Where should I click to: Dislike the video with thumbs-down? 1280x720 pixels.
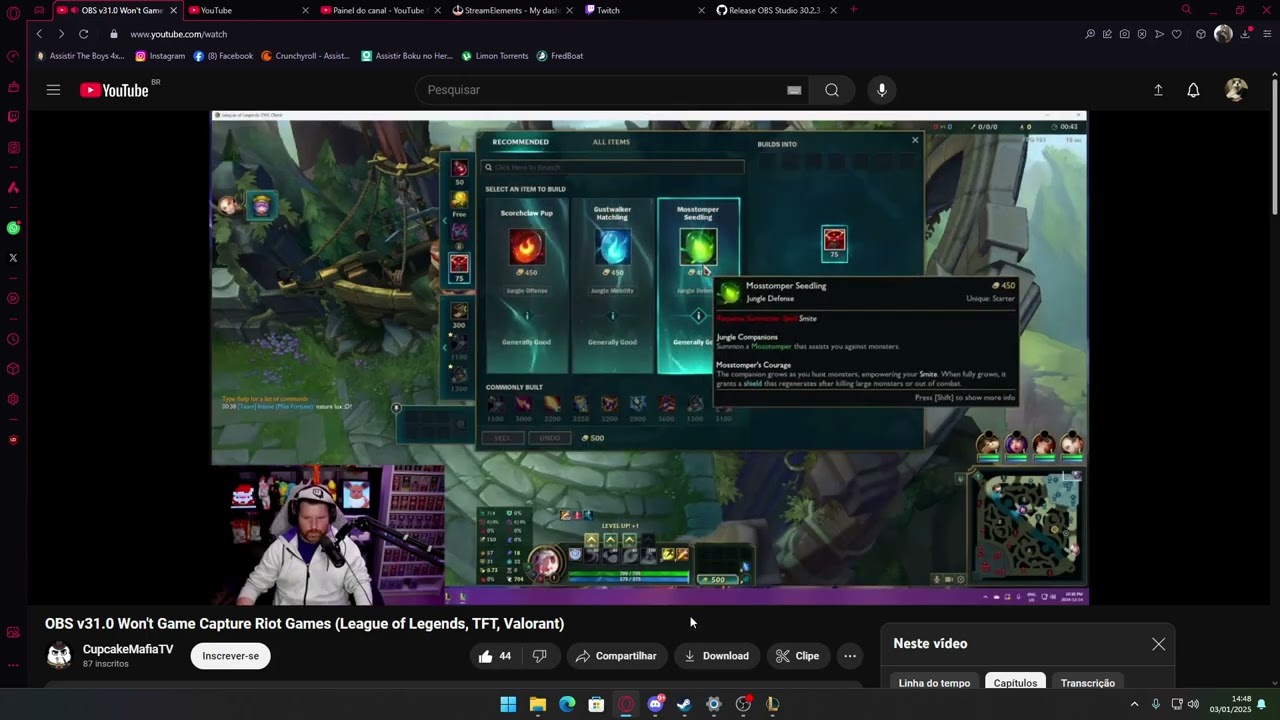(540, 656)
